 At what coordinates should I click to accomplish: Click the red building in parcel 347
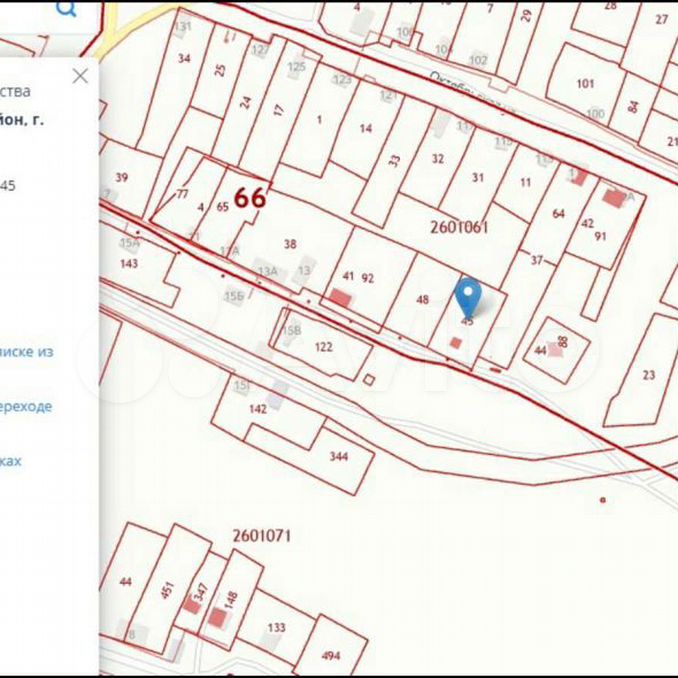[191, 606]
